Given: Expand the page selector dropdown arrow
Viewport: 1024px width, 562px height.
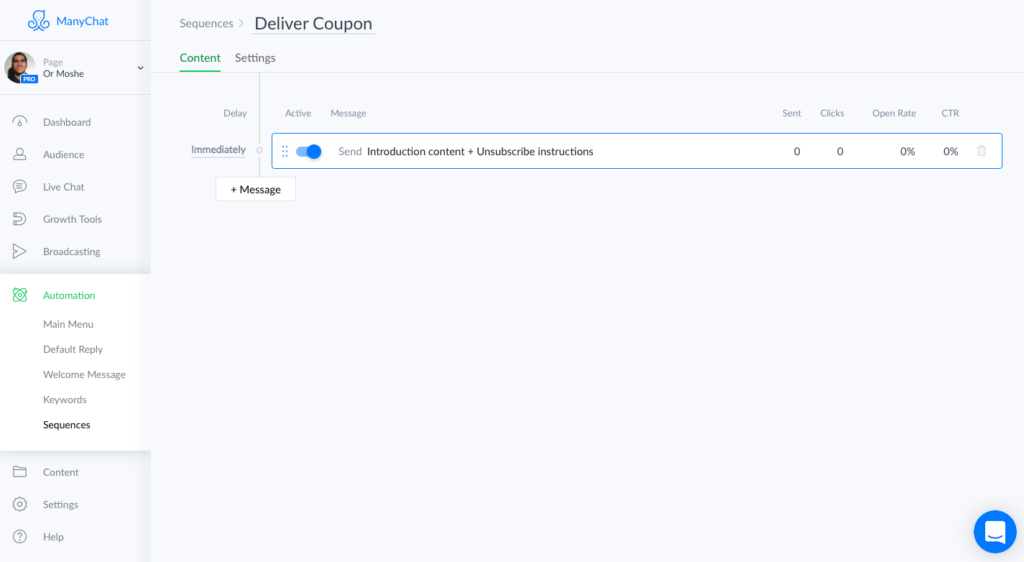Looking at the screenshot, I should click(140, 68).
